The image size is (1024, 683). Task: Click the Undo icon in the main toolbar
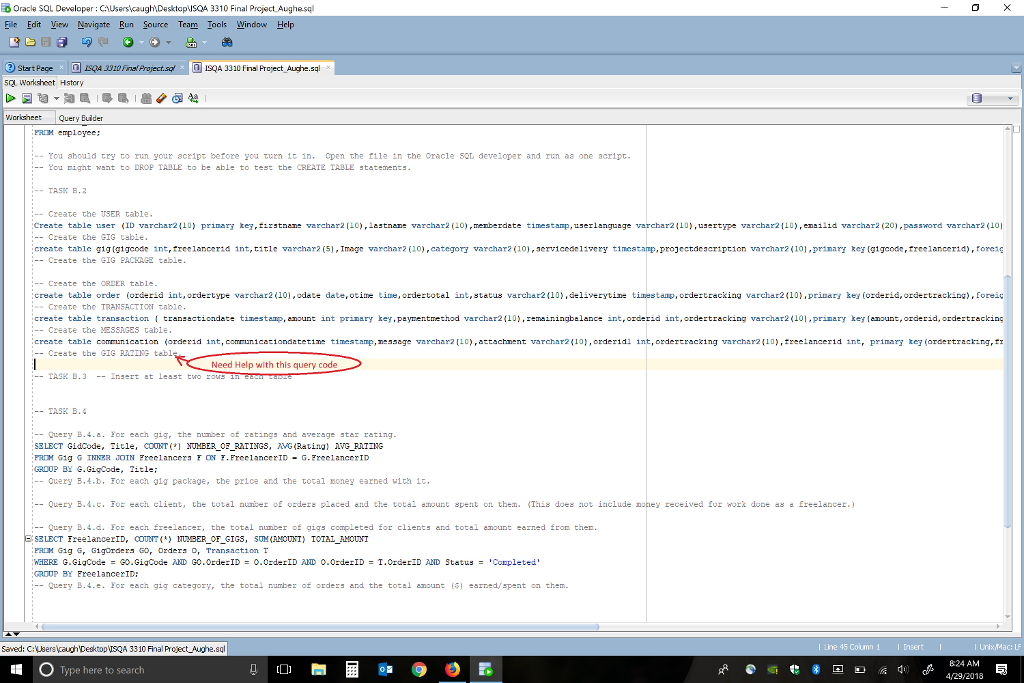click(87, 42)
